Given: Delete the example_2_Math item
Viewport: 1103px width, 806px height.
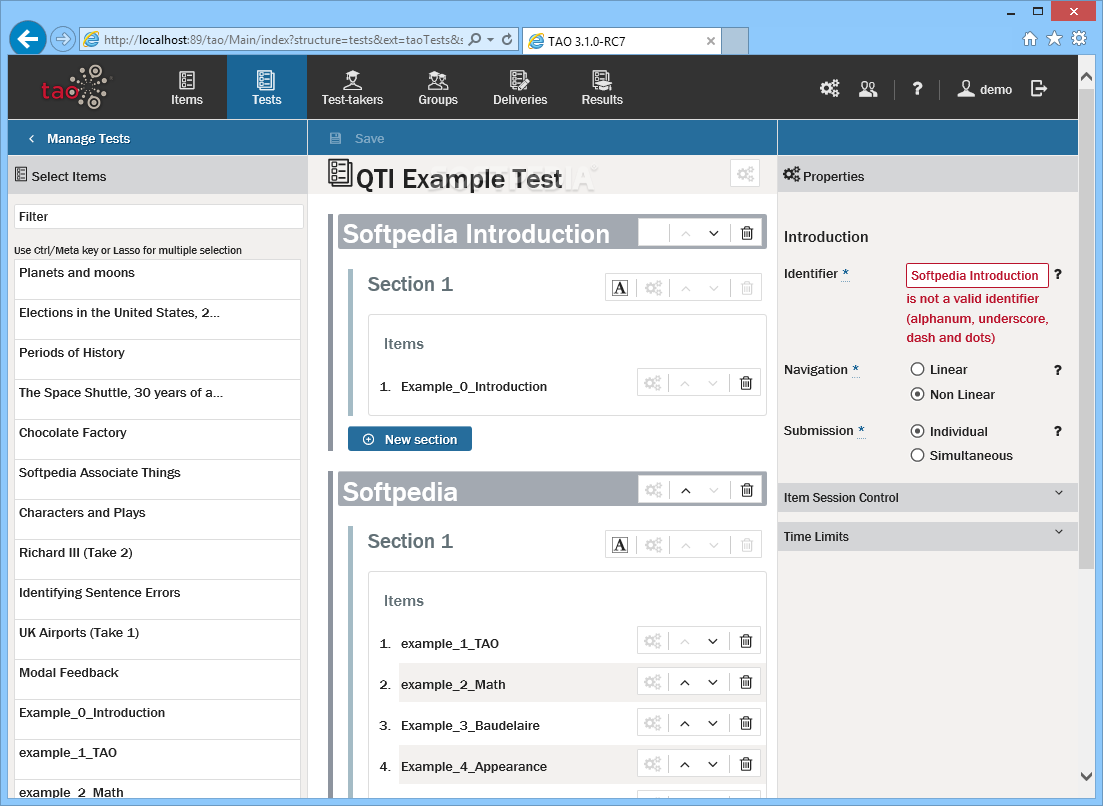Looking at the screenshot, I should (746, 682).
